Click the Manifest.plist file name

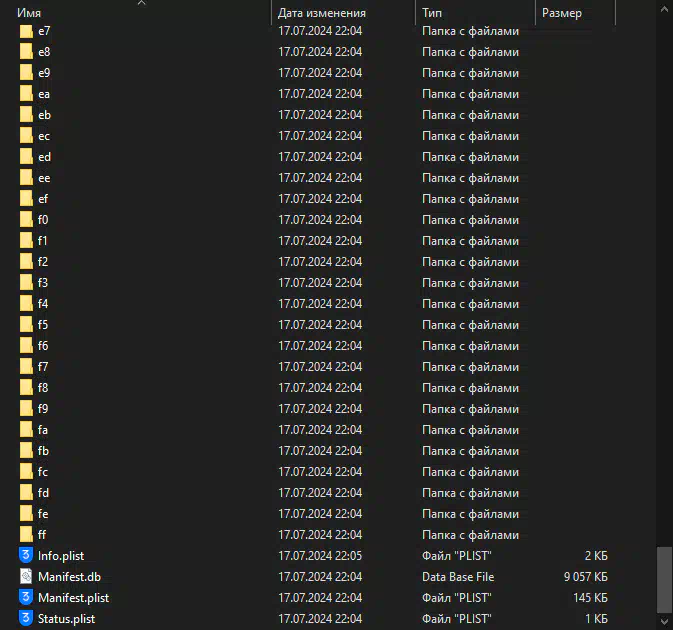pyautogui.click(x=73, y=598)
